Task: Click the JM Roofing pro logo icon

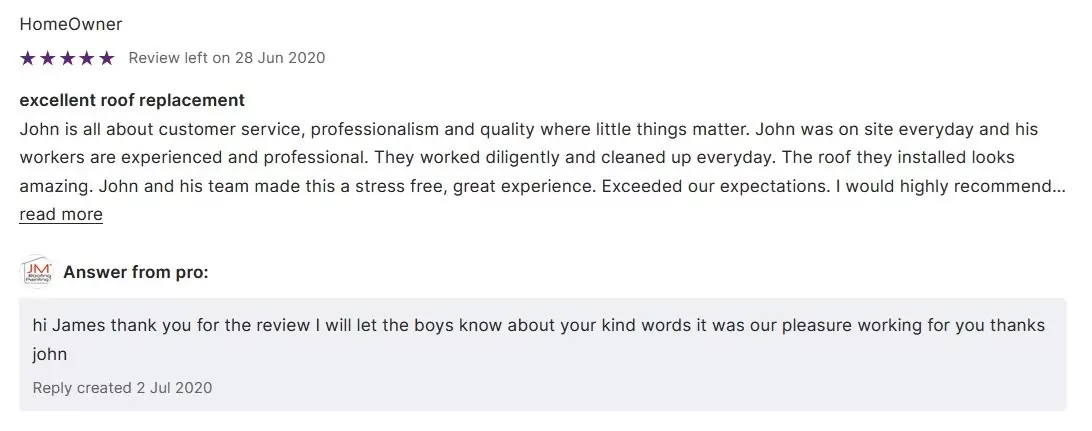Action: [x=37, y=271]
